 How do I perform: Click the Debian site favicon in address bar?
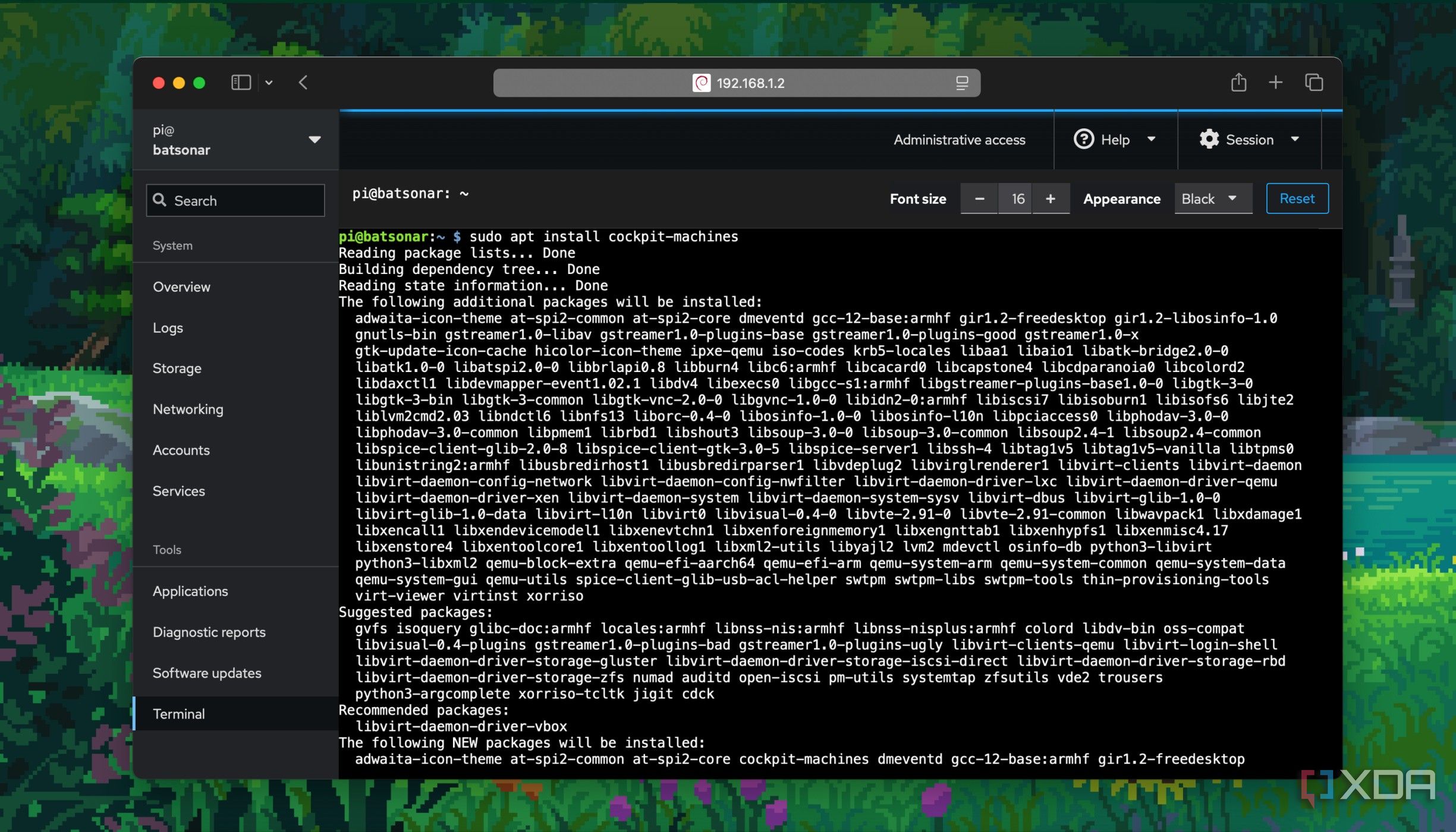pos(702,83)
